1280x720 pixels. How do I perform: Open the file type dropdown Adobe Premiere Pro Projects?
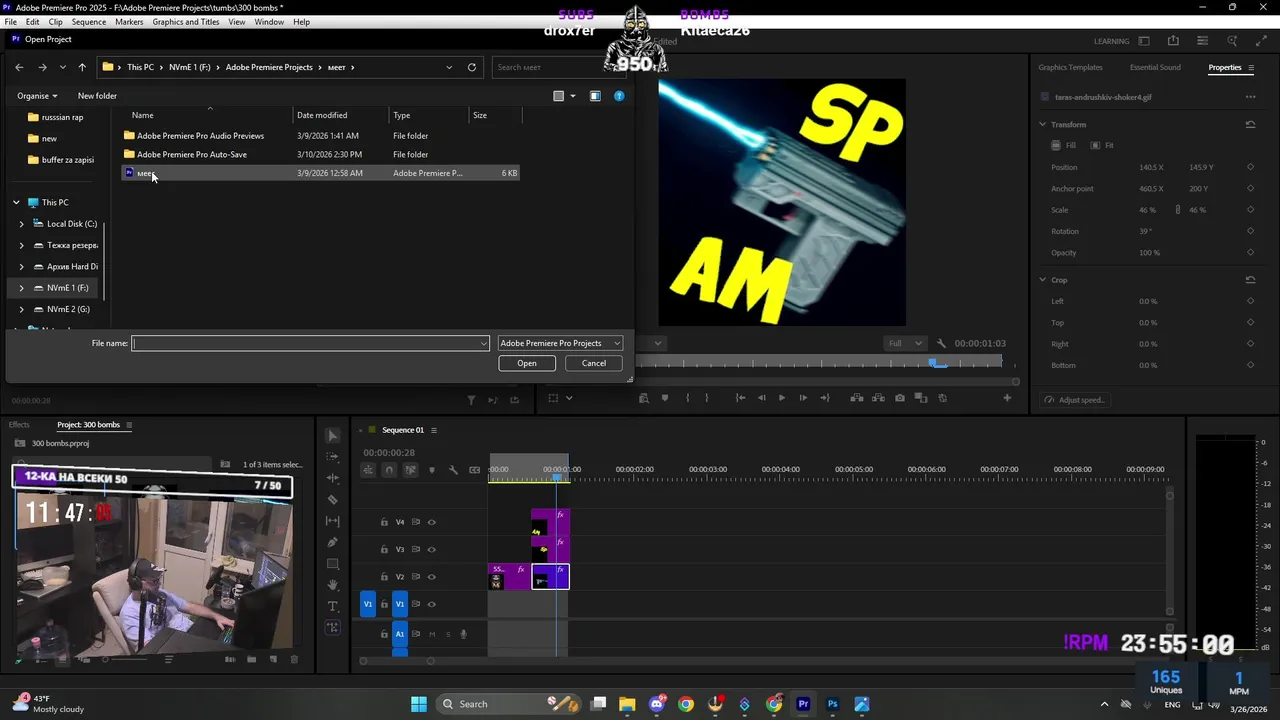coord(560,343)
